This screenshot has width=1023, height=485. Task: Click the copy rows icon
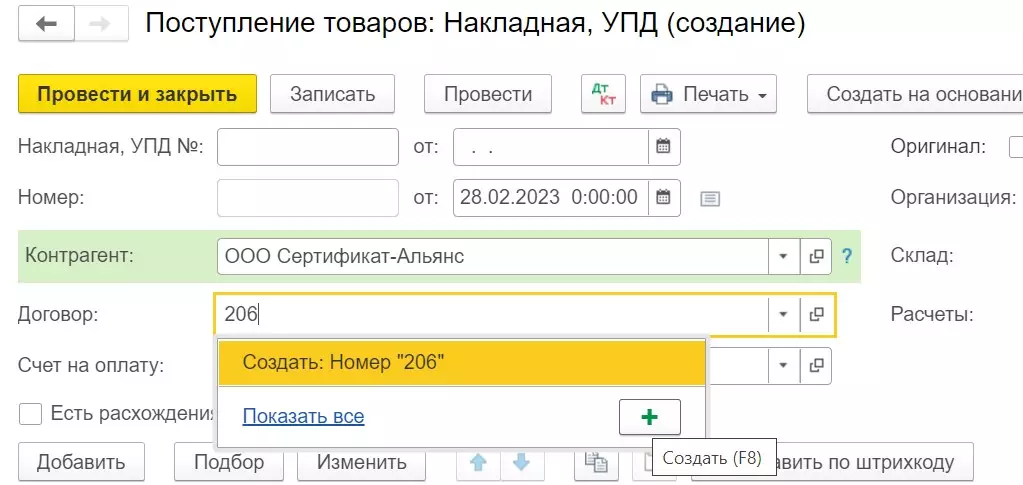tap(596, 462)
